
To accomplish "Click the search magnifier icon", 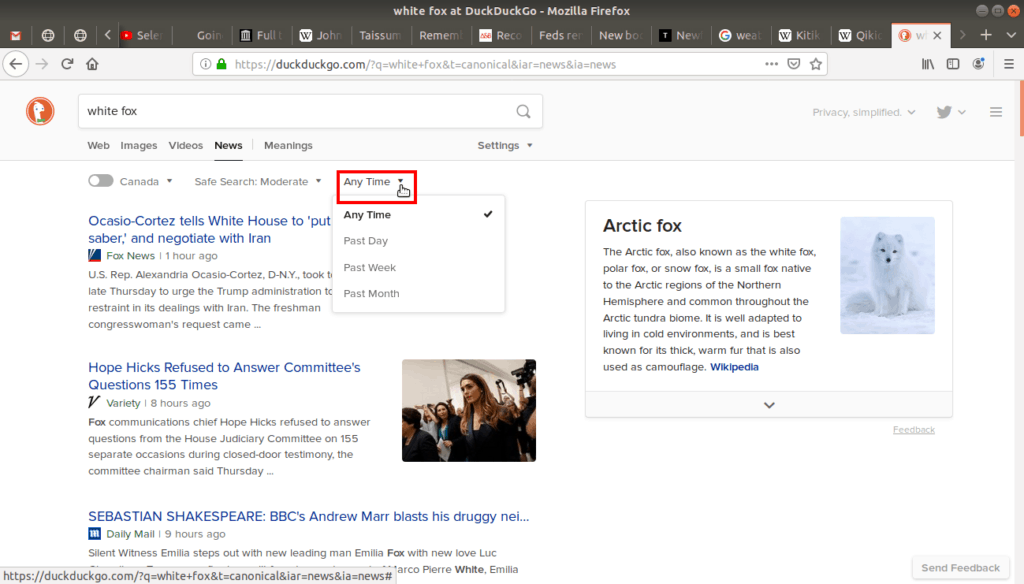I will pos(523,111).
